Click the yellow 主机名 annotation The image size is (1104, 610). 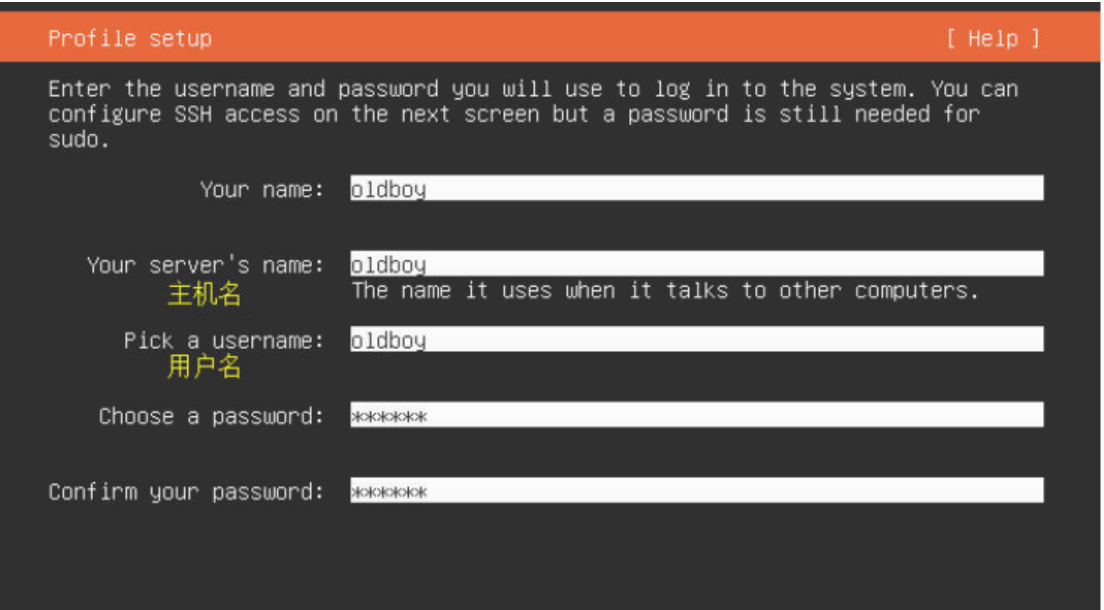click(204, 294)
